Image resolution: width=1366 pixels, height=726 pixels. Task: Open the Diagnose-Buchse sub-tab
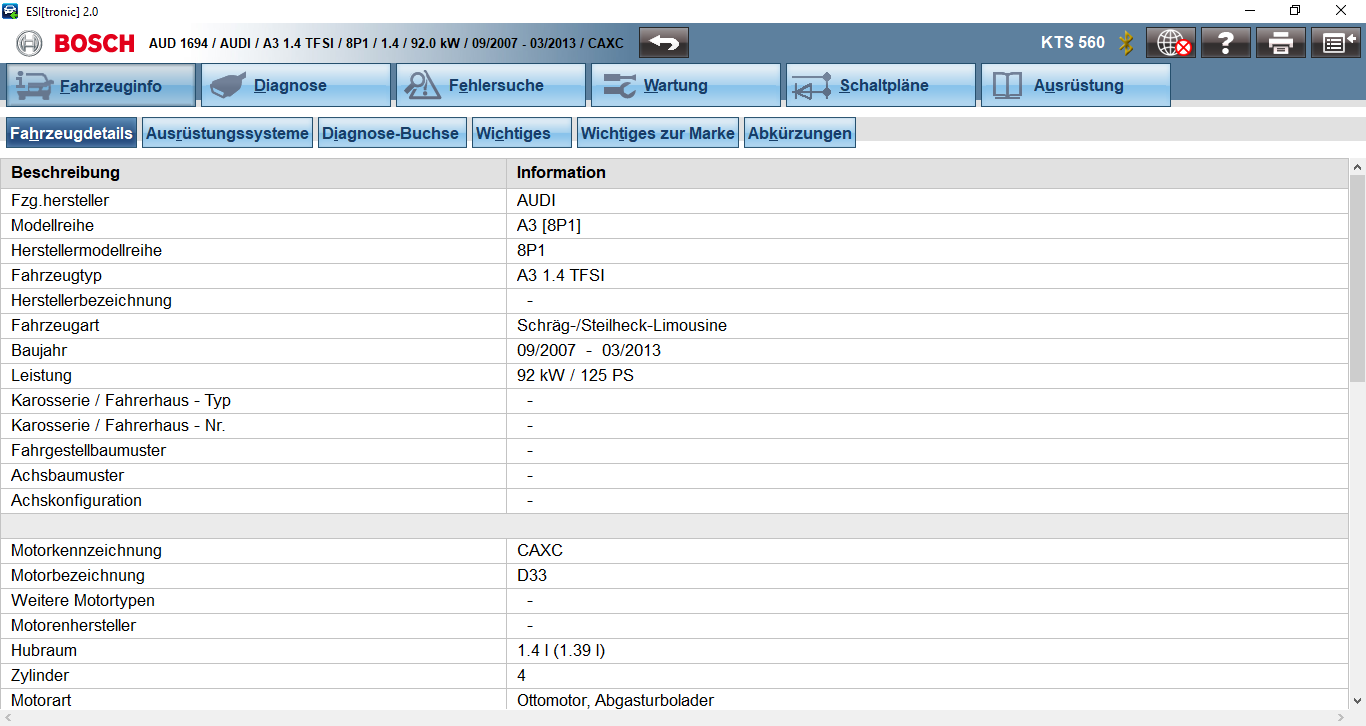(391, 133)
